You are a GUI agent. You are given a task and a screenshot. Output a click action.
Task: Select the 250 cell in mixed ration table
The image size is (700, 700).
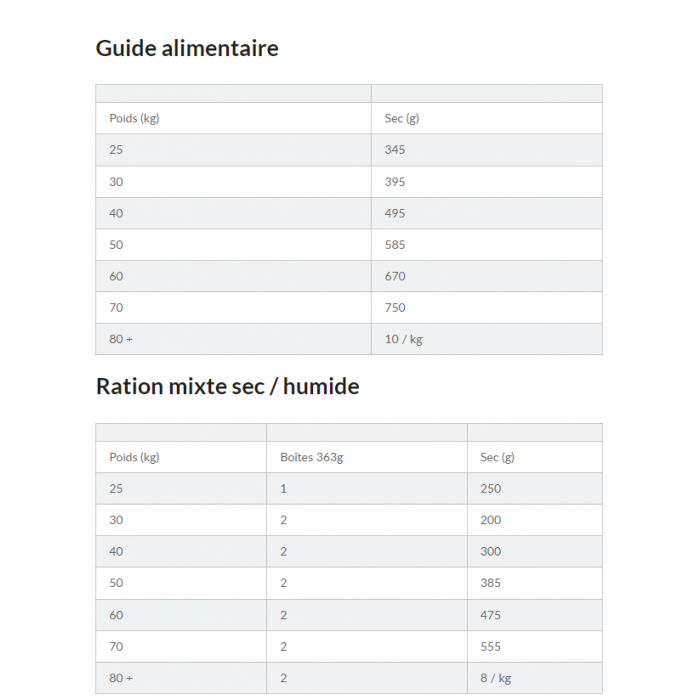pos(490,489)
